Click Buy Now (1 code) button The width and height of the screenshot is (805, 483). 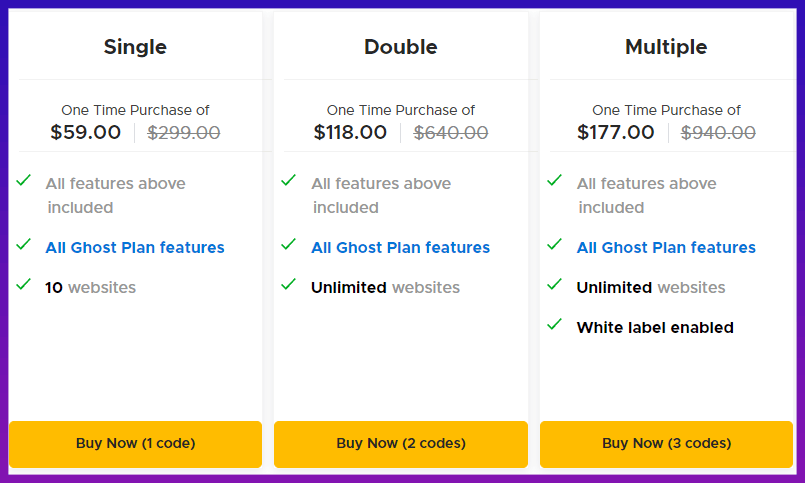[x=135, y=443]
